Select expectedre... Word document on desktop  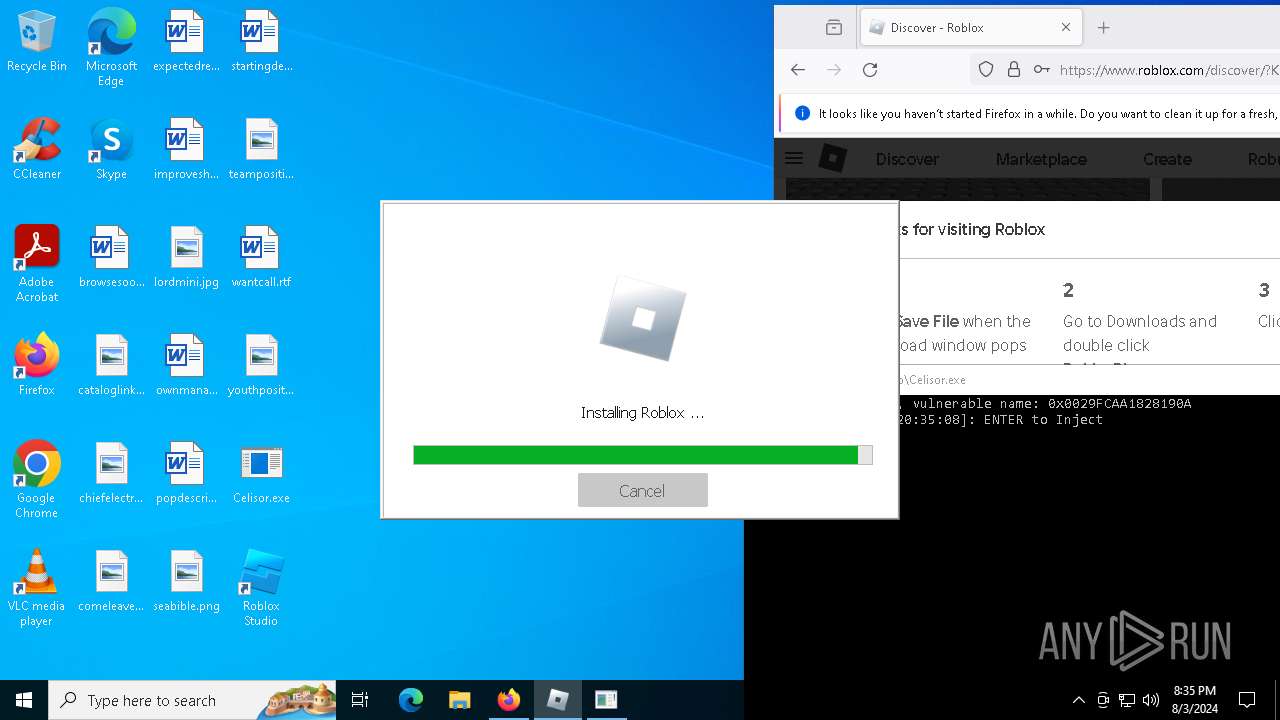click(186, 42)
